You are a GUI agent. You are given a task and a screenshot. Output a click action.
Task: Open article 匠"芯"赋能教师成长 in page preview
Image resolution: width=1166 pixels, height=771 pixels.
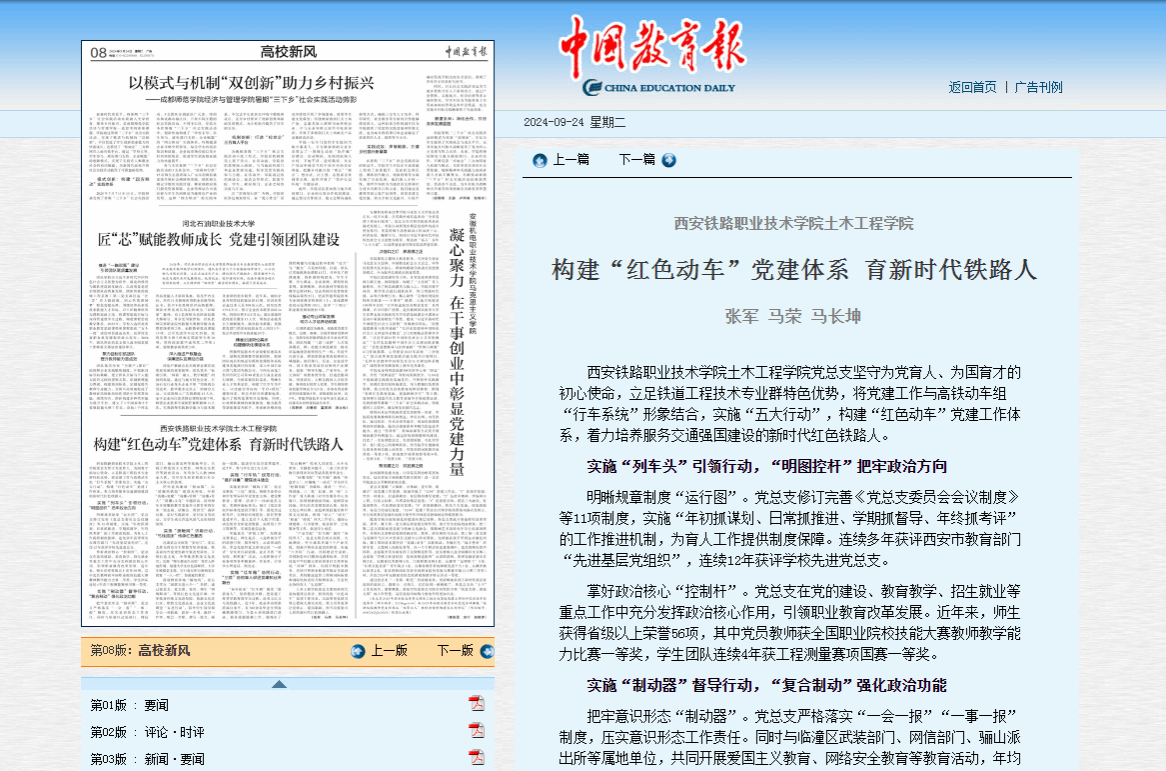click(219, 240)
